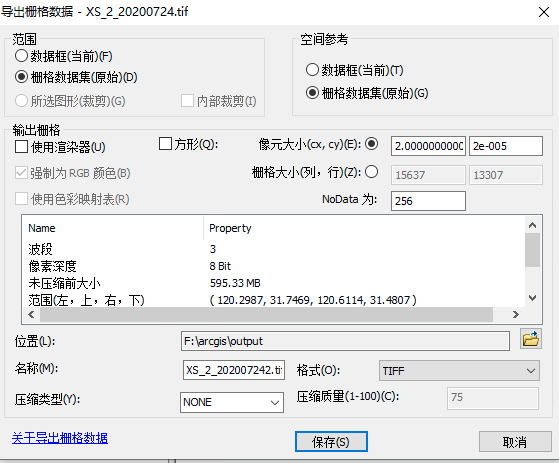Viewport: 559px width, 463px height.
Task: Select the 波段 row in the properties list
Action: click(x=274, y=249)
